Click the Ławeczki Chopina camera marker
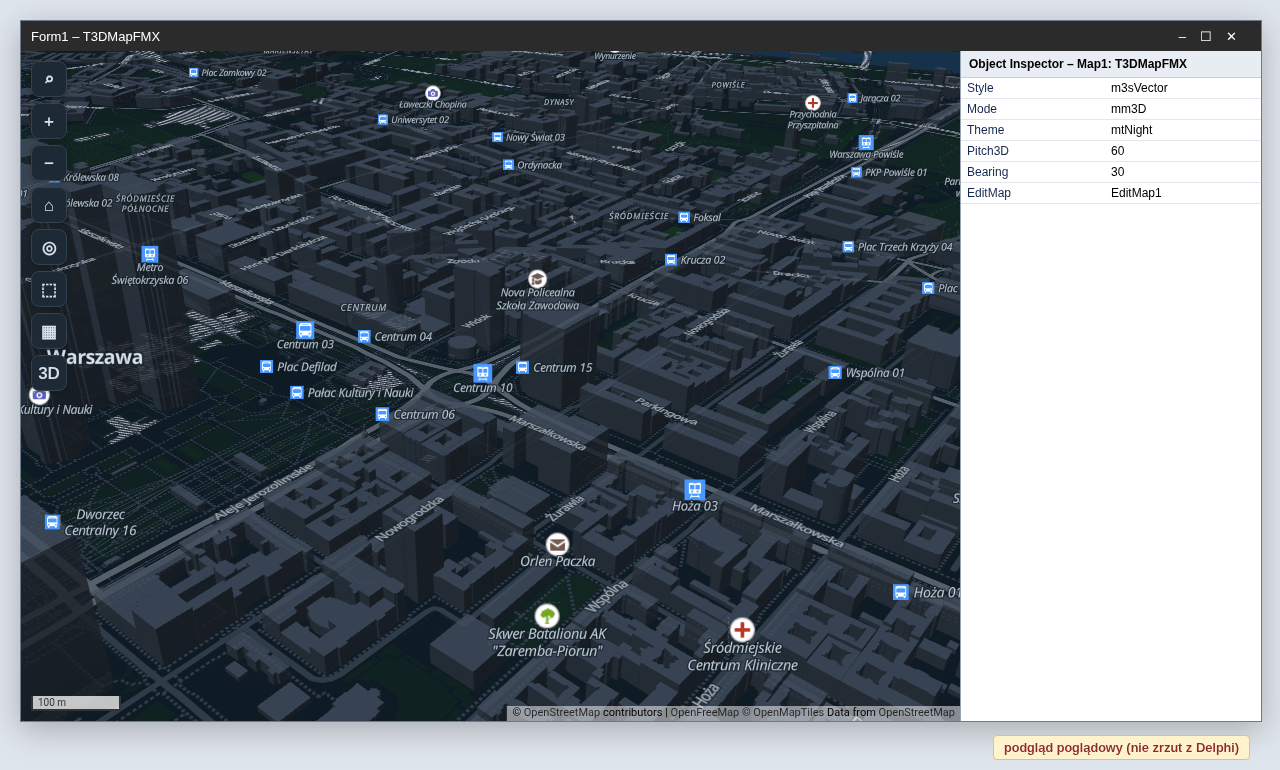Image resolution: width=1280 pixels, height=770 pixels. click(x=433, y=93)
